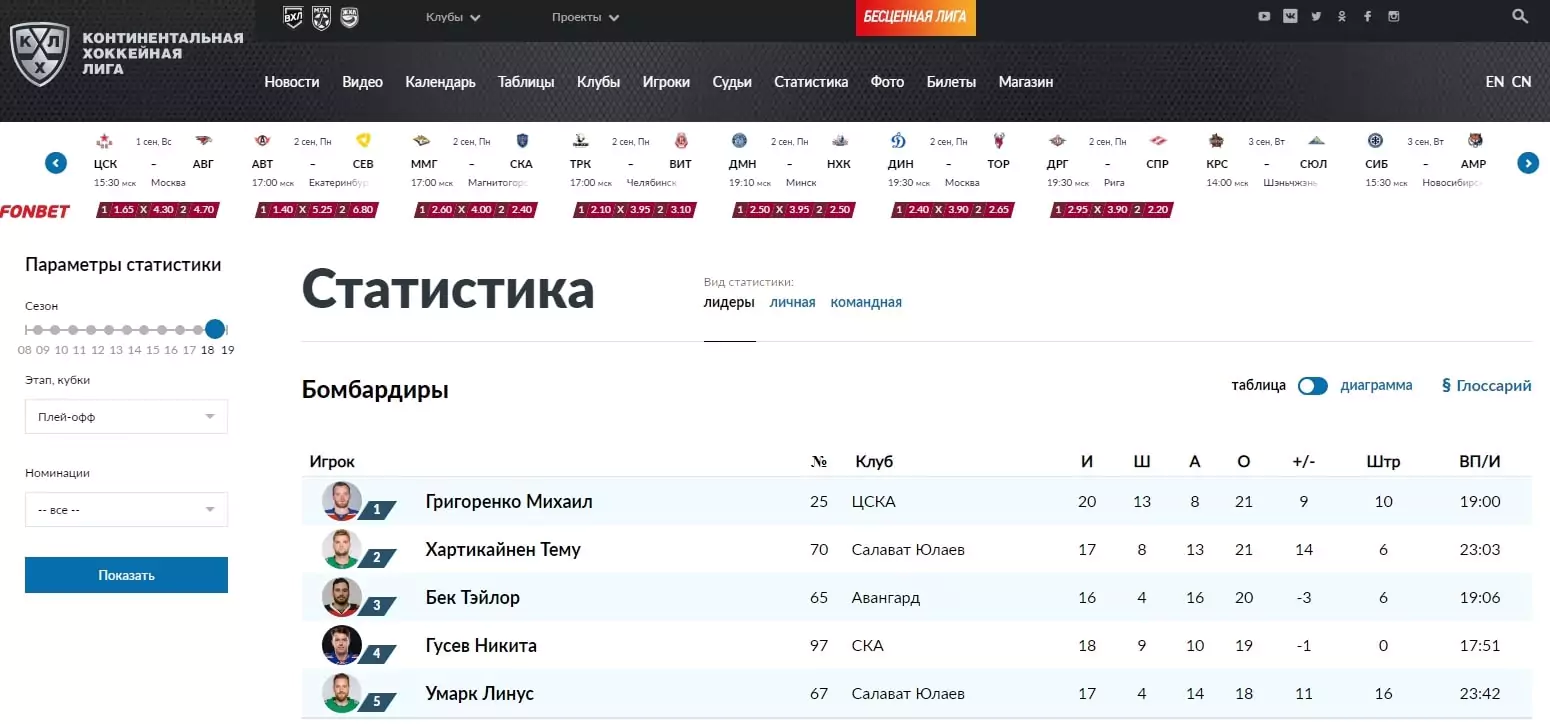Open Григоренко Михаил player row
This screenshot has height=724, width=1550.
click(916, 501)
